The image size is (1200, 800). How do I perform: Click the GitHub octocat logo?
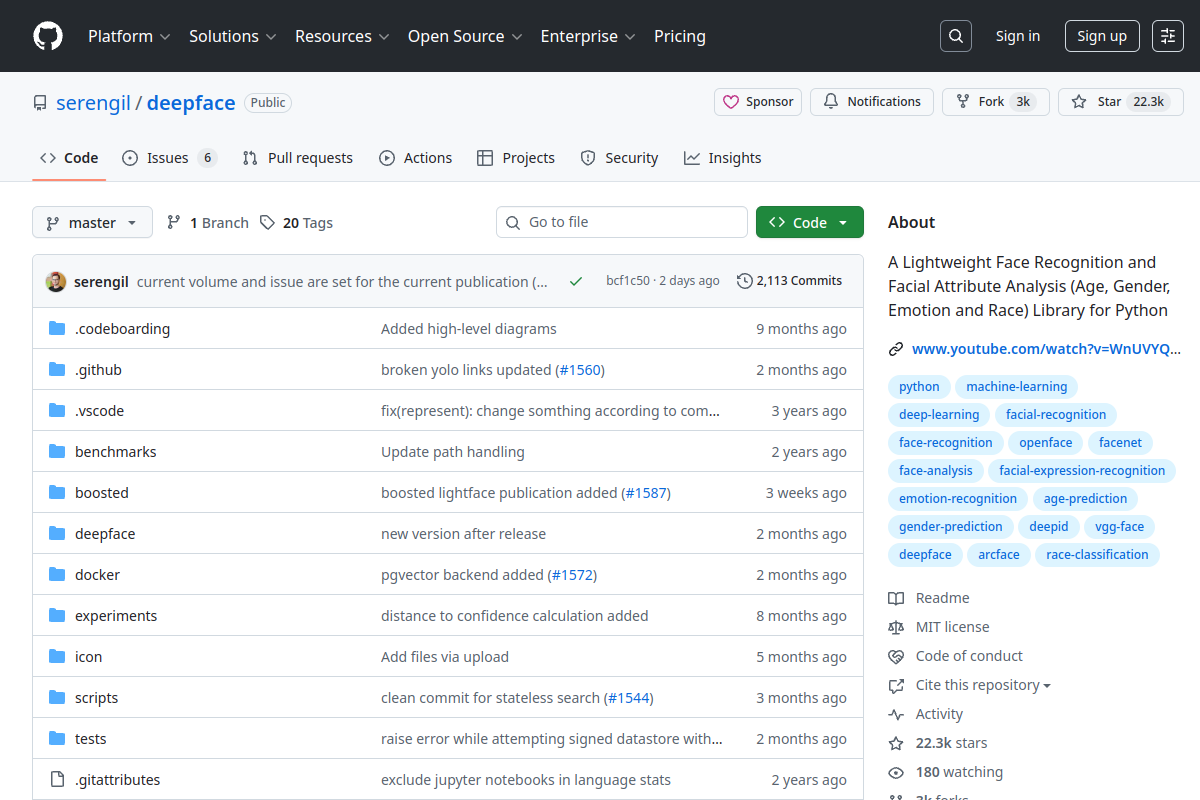47,36
